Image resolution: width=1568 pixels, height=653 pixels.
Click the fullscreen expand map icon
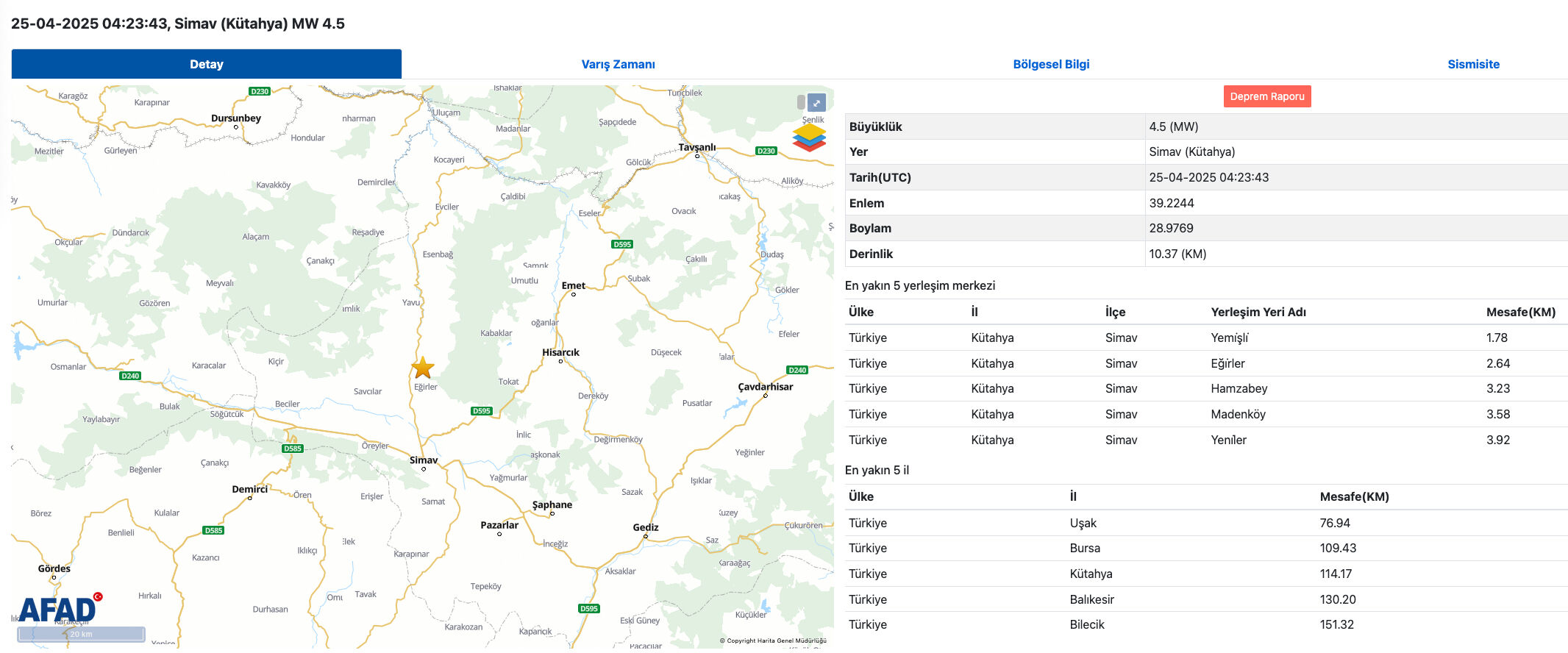816,103
